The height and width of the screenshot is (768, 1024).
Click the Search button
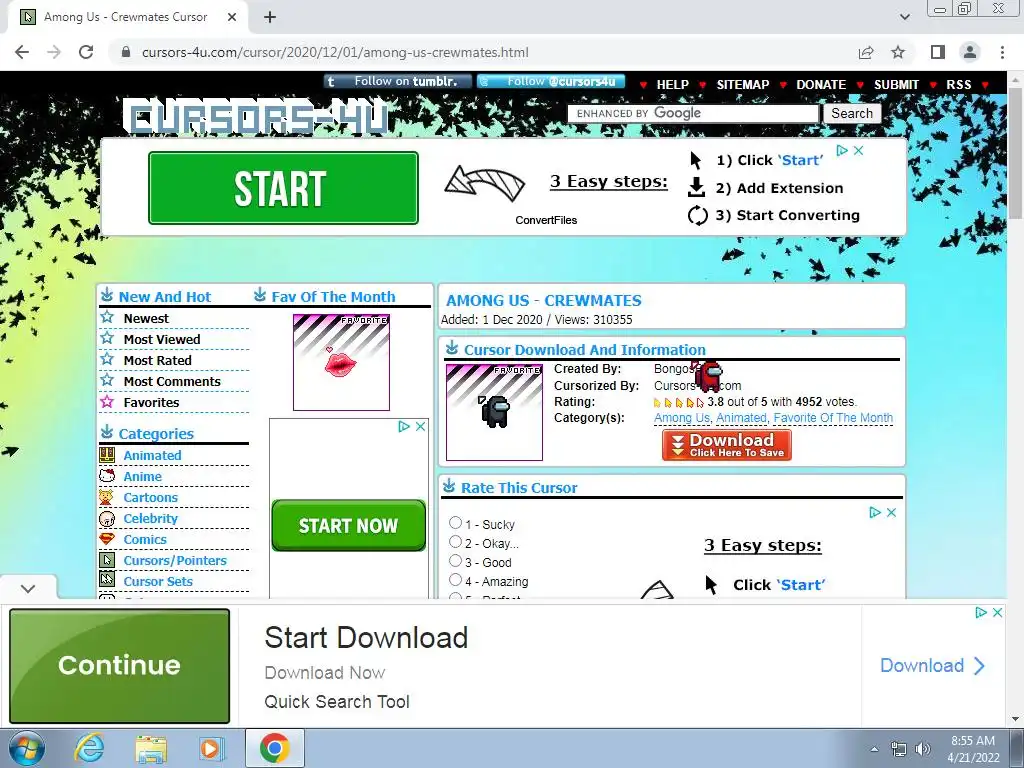pos(852,114)
